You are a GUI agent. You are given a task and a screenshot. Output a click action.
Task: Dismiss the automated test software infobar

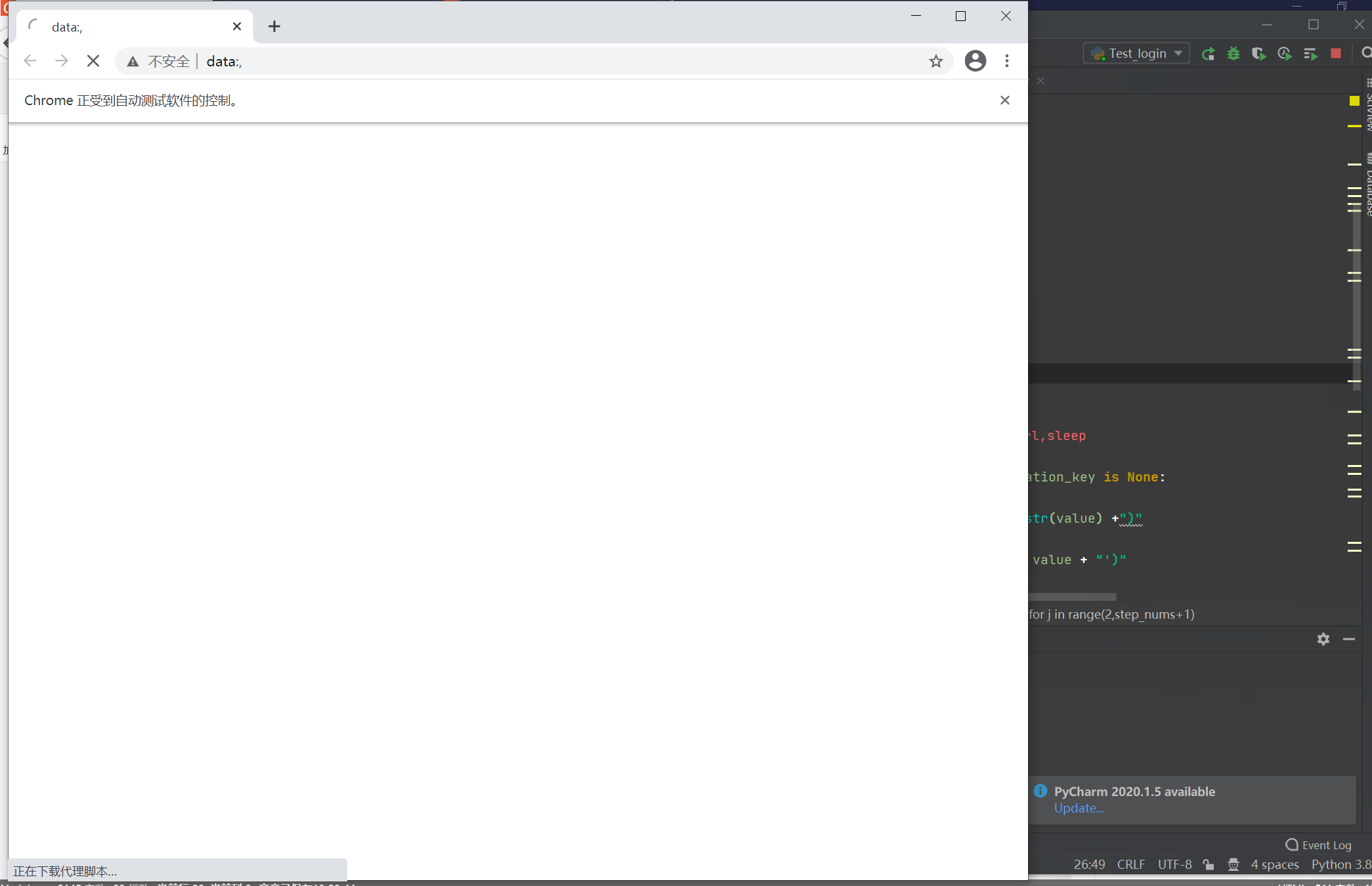click(x=1005, y=100)
